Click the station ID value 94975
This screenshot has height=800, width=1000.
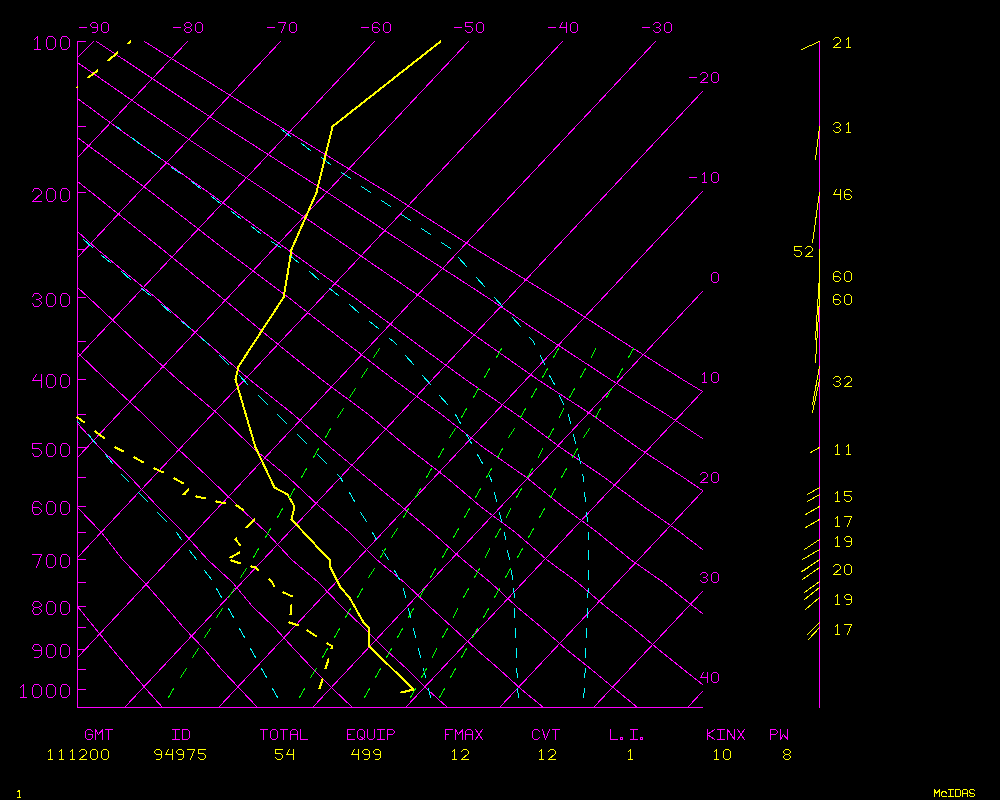180,755
